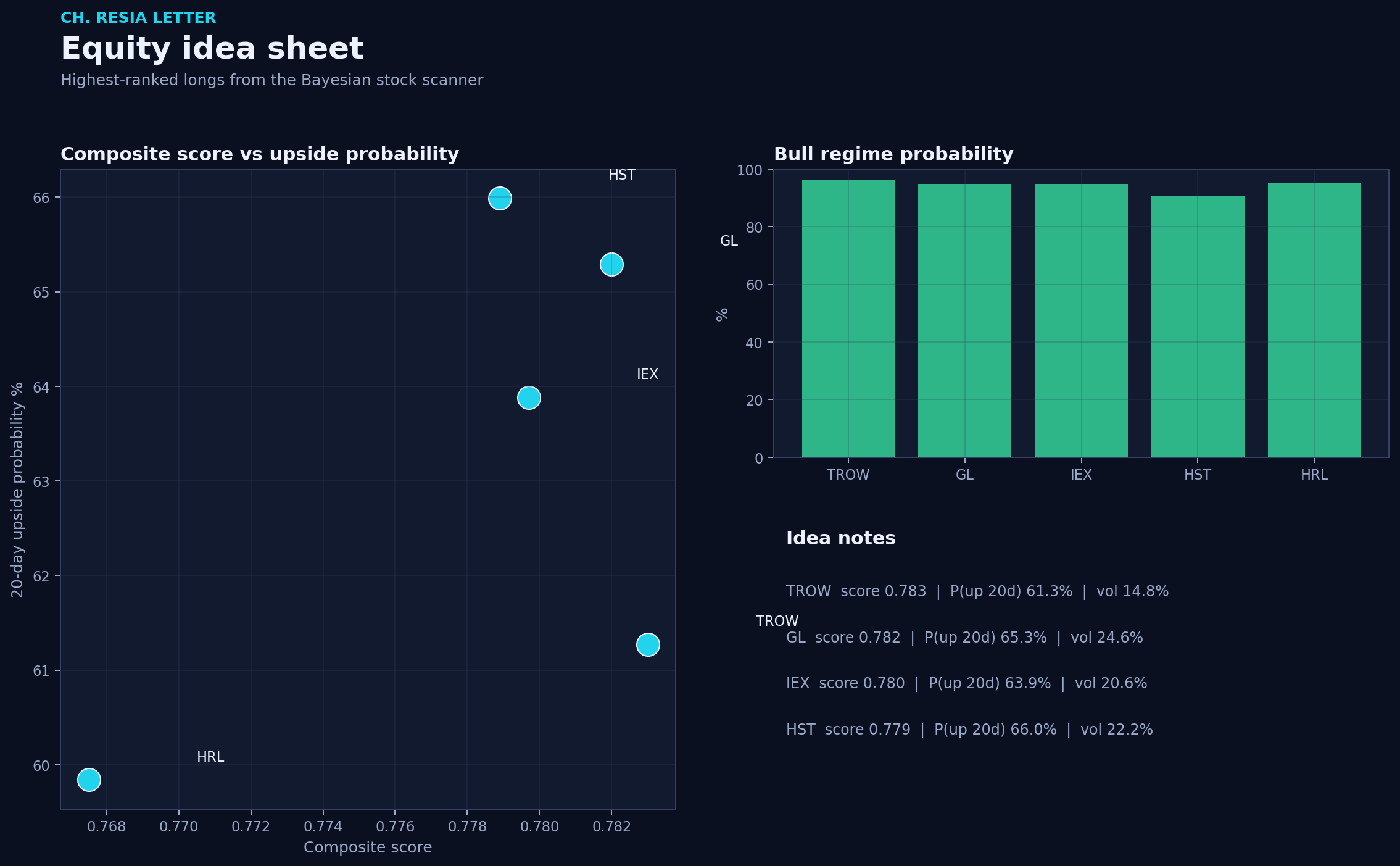This screenshot has width=1400, height=866.
Task: Select the HRL bar in bull regime chart
Action: (x=1314, y=320)
